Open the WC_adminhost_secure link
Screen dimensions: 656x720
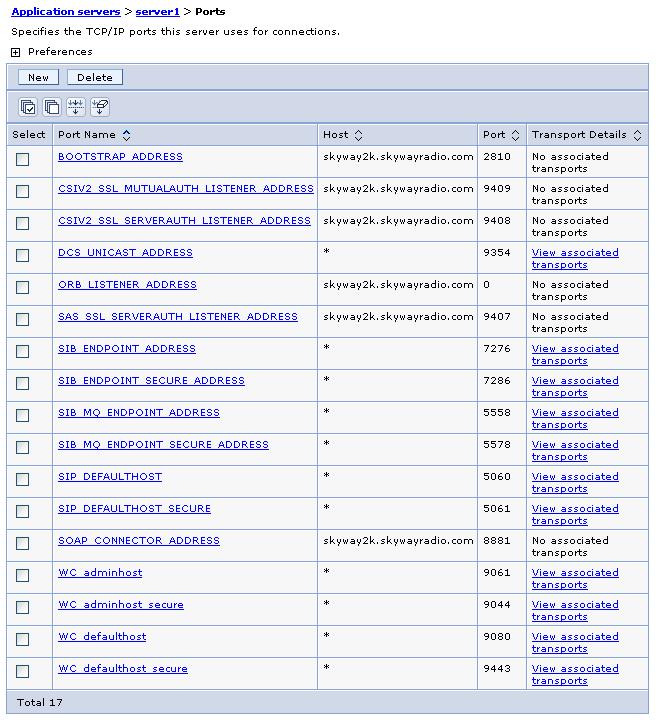(121, 605)
